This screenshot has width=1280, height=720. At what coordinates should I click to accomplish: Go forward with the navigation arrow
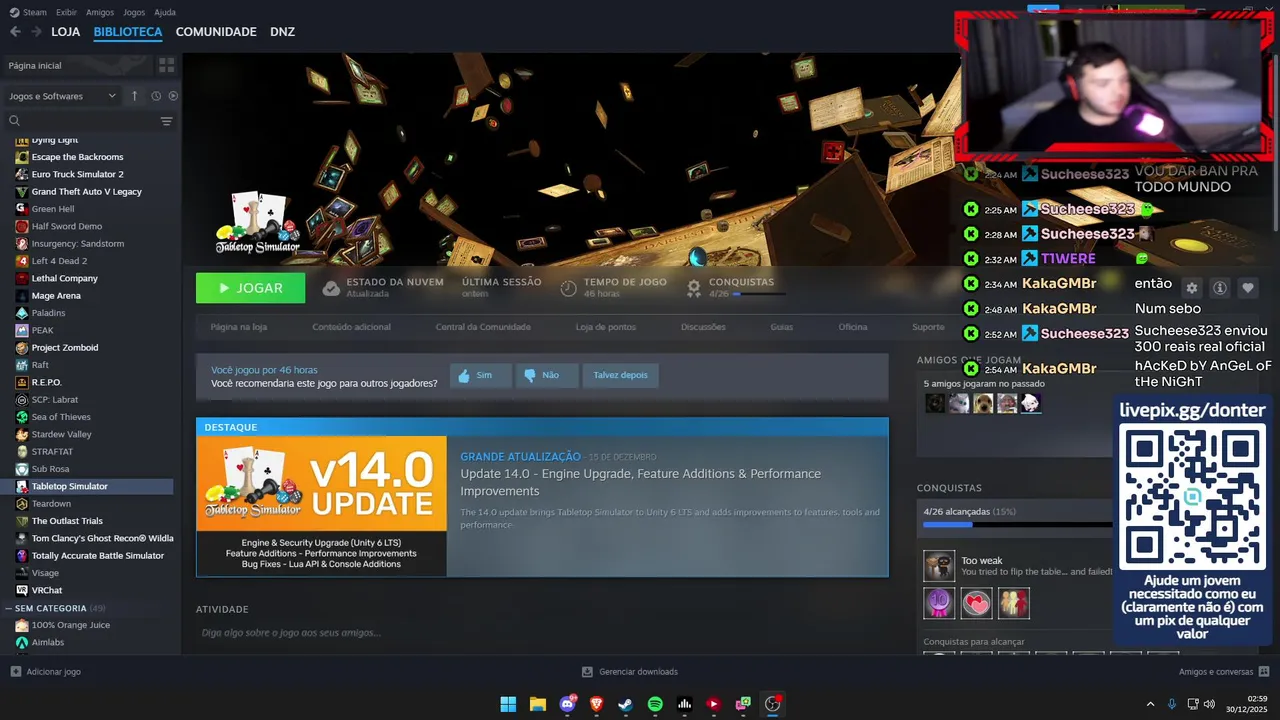[36, 32]
